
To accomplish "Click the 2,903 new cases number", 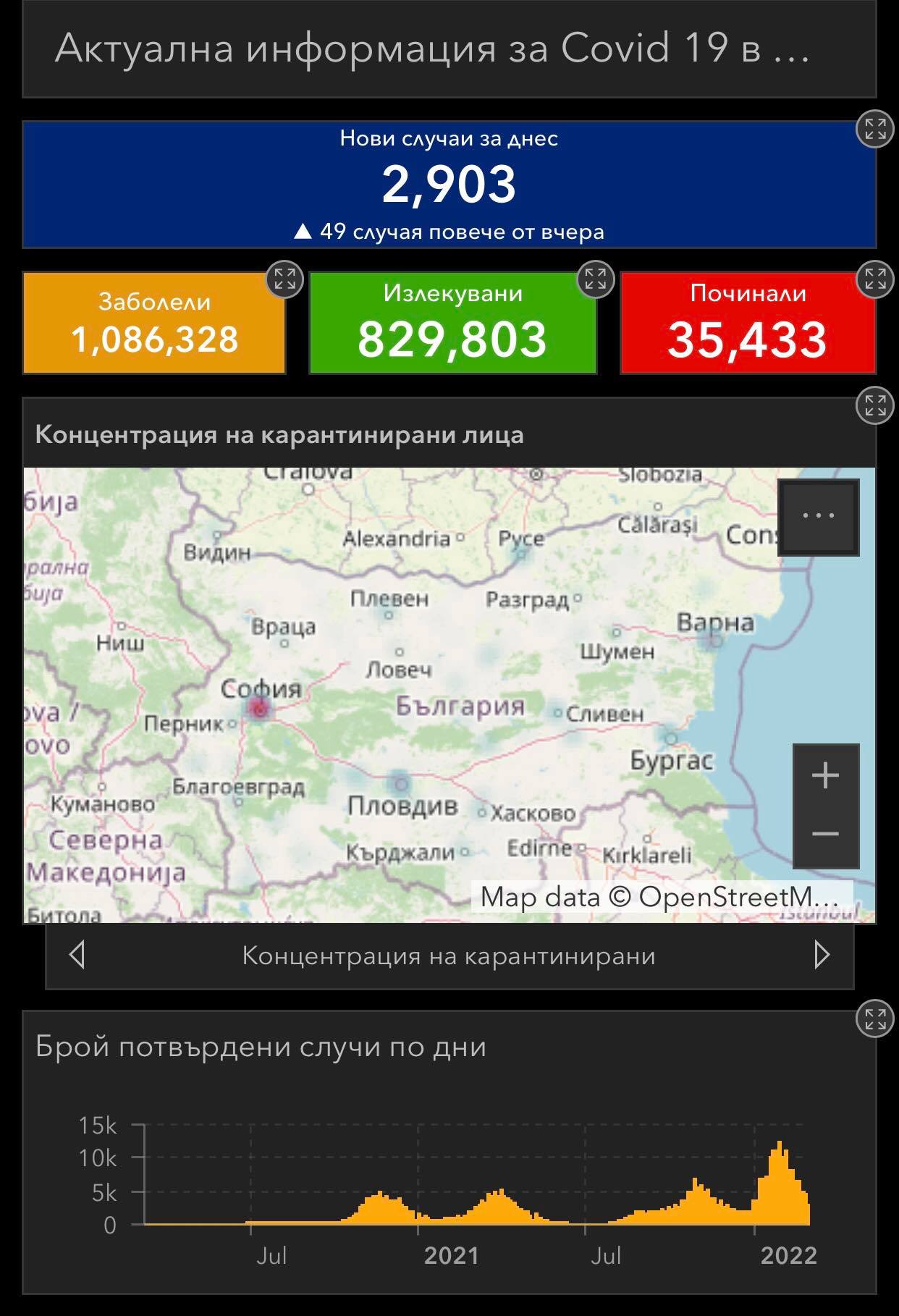I will click(x=449, y=184).
